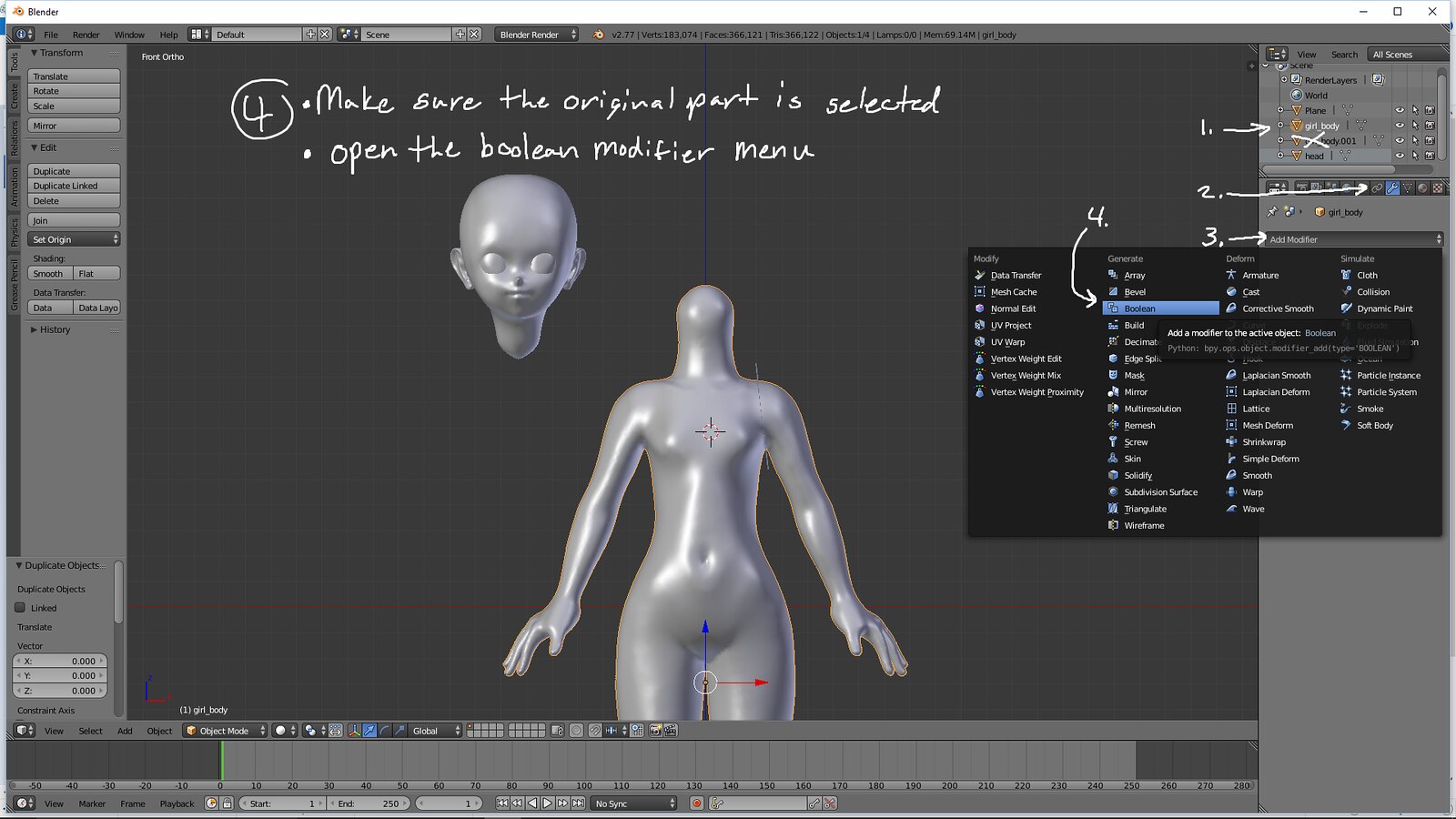Viewport: 1456px width, 819px height.
Task: Open the All Scenes outliner display dropdown
Action: (x=1407, y=55)
